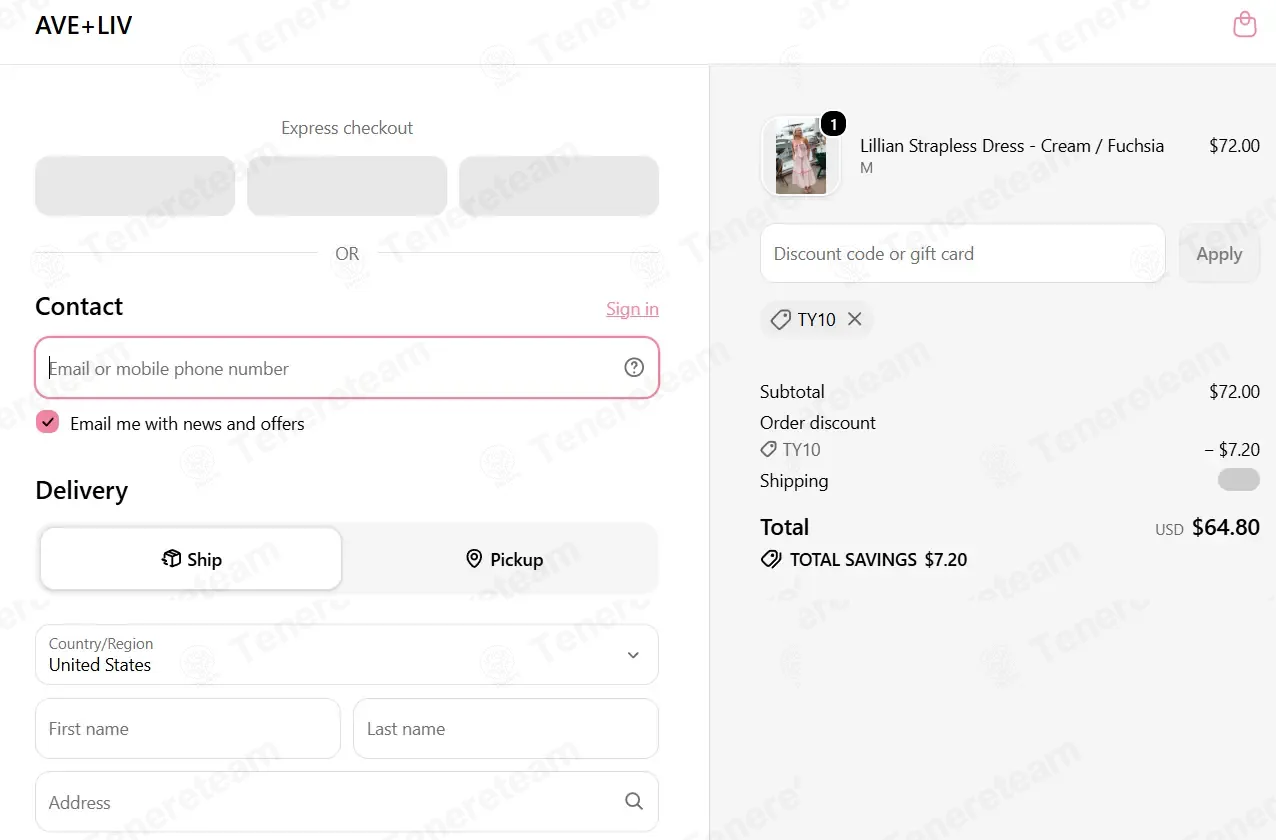Click the Sign in link
Viewport: 1276px width, 840px height.
coord(632,309)
